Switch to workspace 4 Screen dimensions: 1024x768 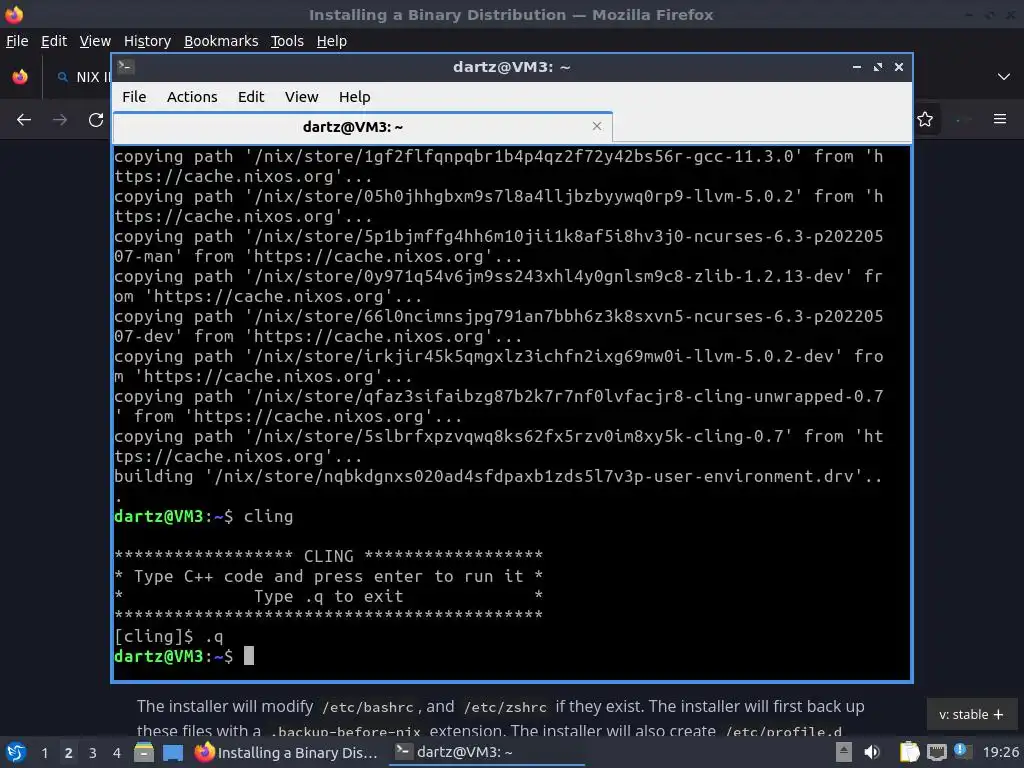click(116, 753)
